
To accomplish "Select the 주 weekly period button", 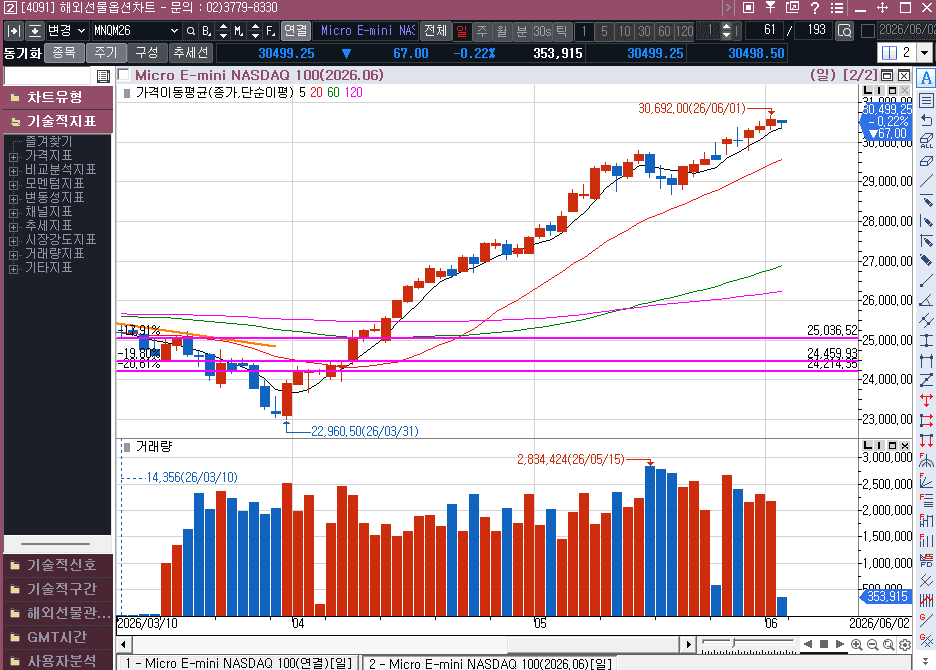I will [x=482, y=30].
